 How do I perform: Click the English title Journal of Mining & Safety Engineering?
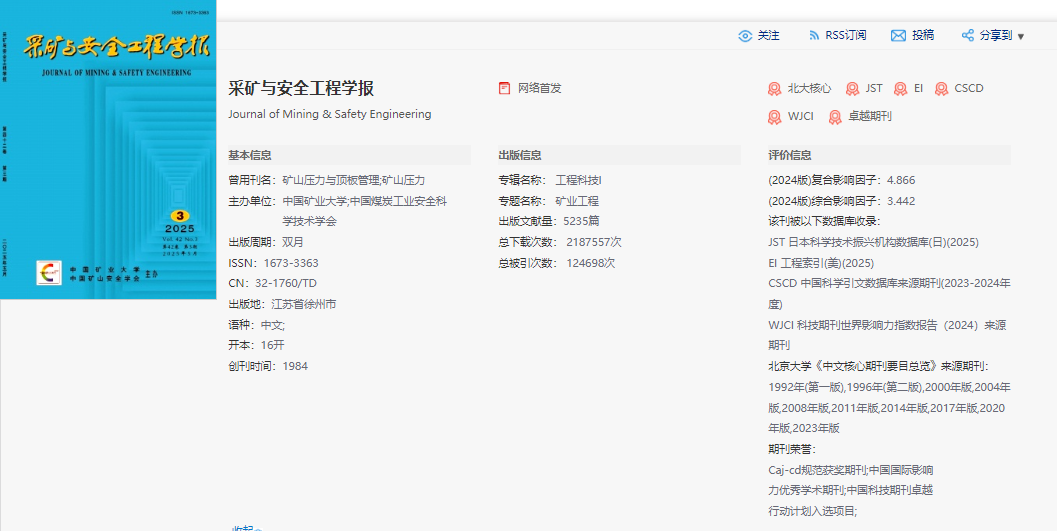click(x=330, y=115)
